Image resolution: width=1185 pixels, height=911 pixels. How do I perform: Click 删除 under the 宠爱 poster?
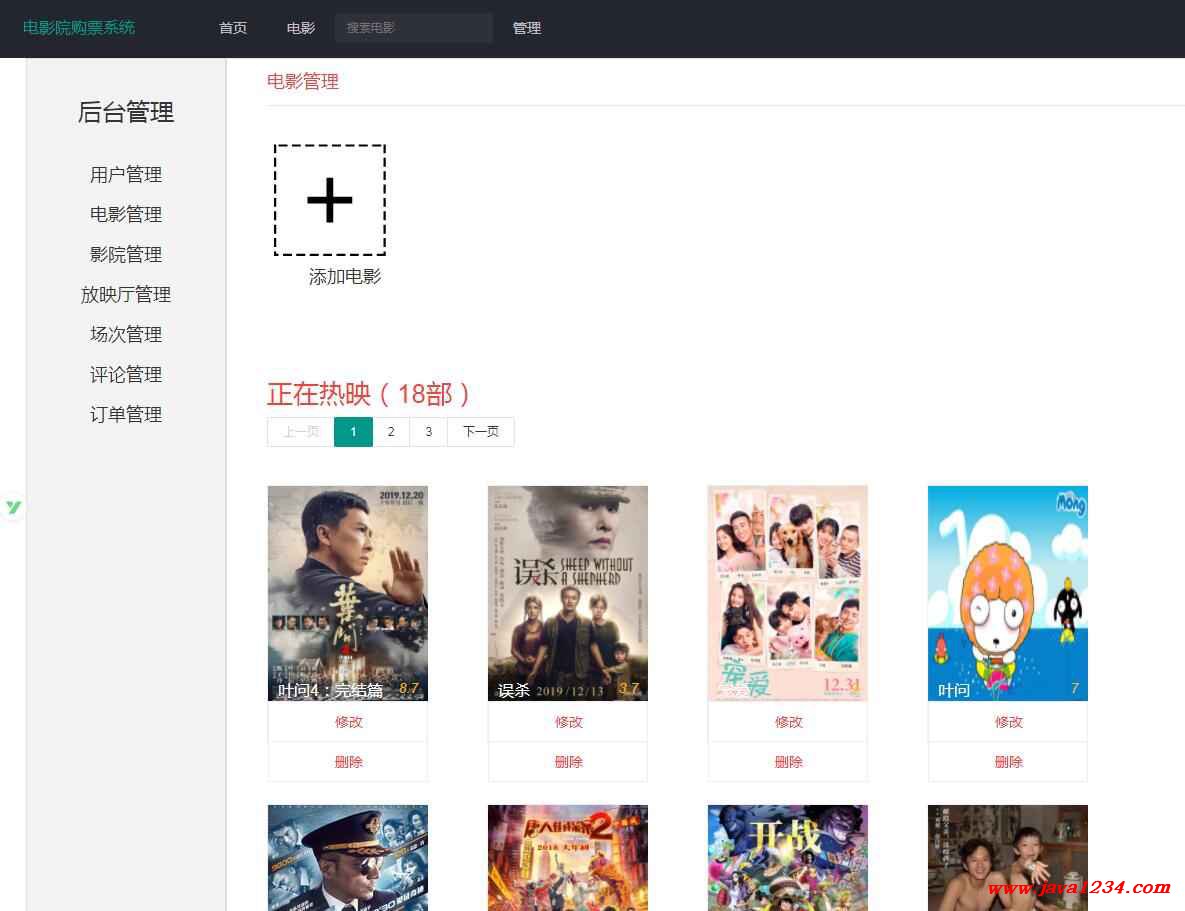point(787,762)
